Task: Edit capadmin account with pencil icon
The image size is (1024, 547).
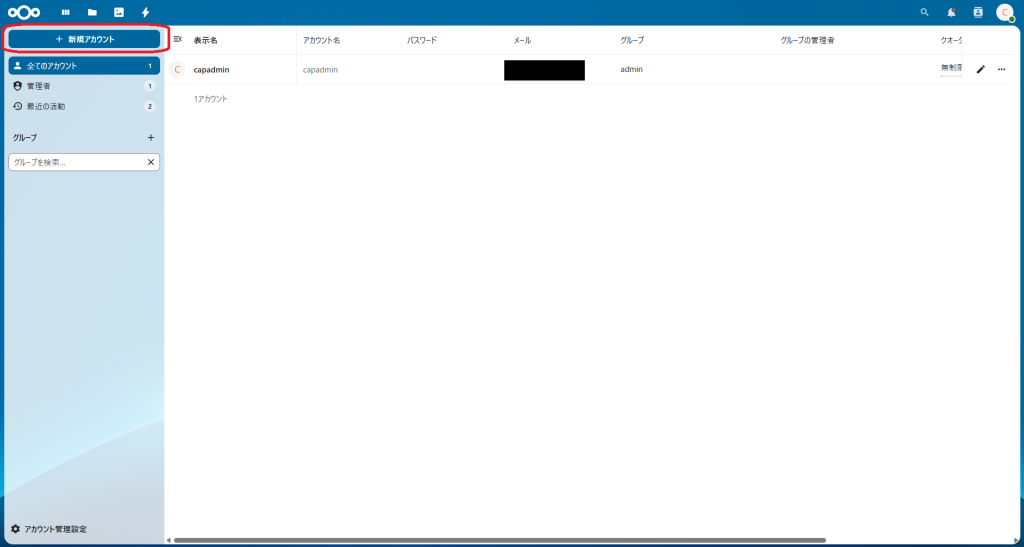Action: (980, 69)
